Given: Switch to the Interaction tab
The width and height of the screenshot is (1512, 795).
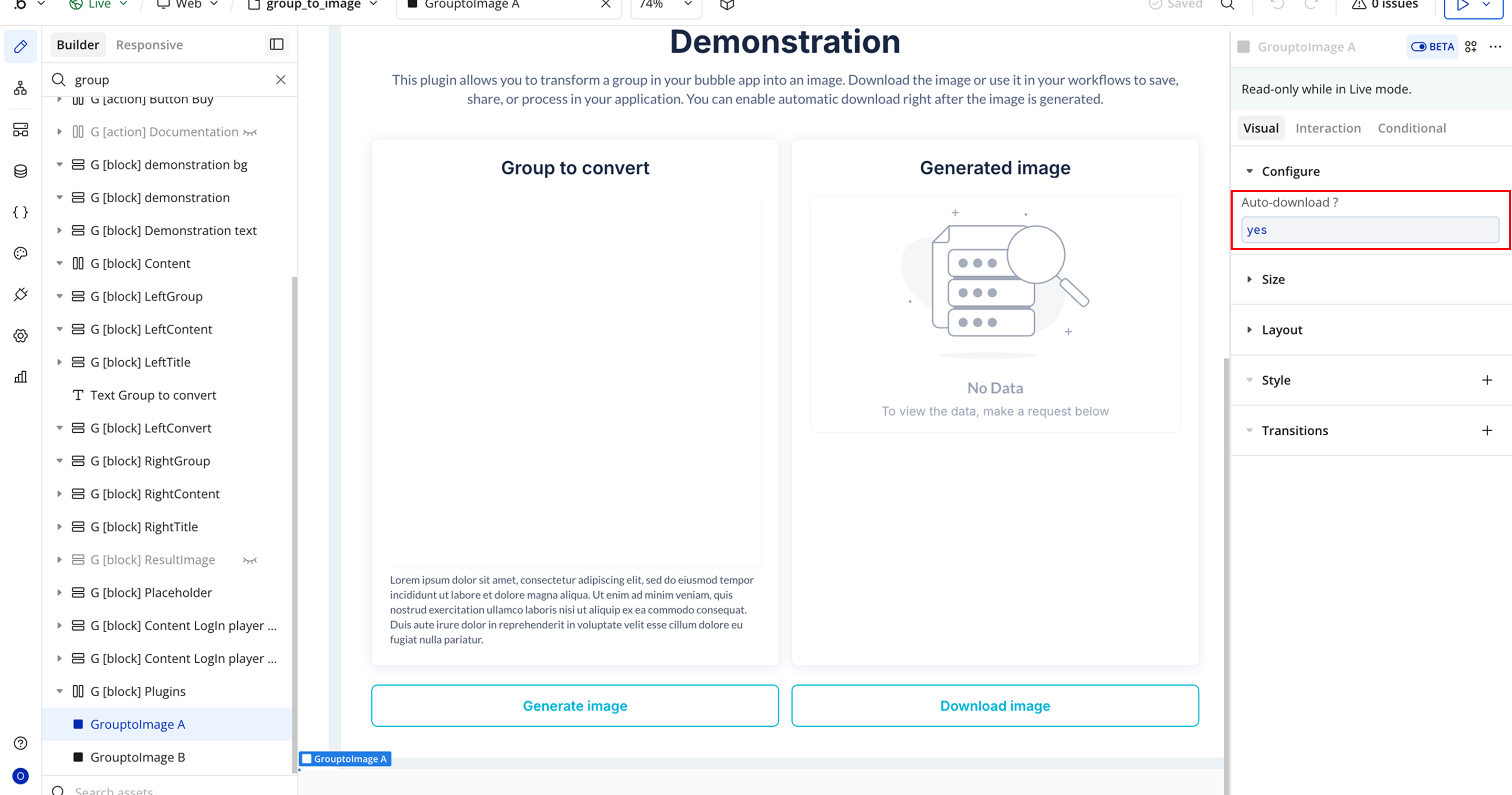Looking at the screenshot, I should [1328, 128].
